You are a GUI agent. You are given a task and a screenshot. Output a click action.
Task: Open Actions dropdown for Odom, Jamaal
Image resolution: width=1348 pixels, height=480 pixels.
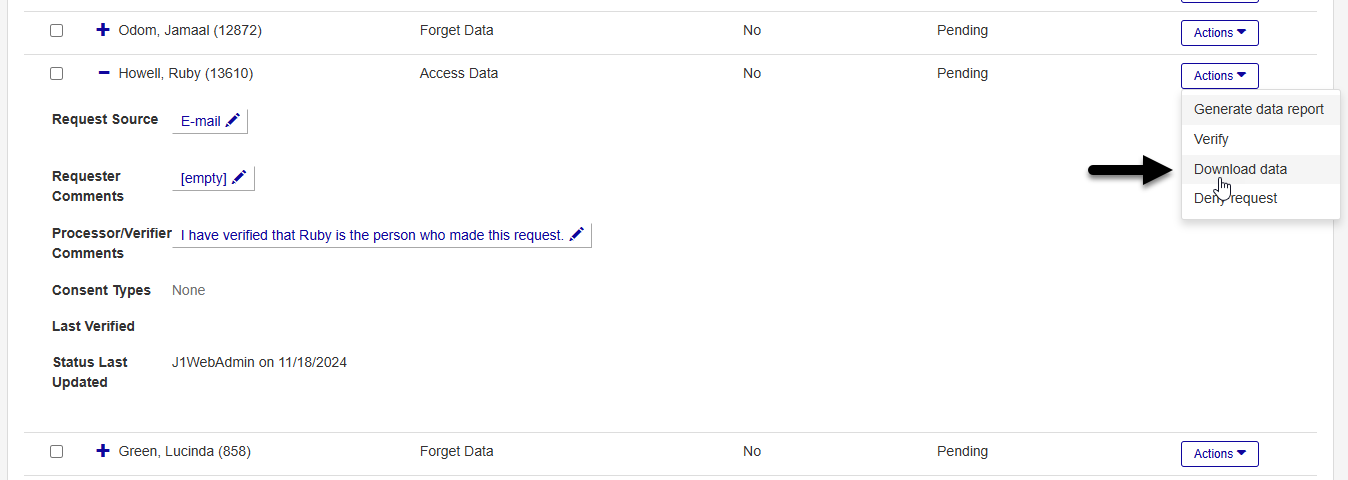pyautogui.click(x=1219, y=33)
